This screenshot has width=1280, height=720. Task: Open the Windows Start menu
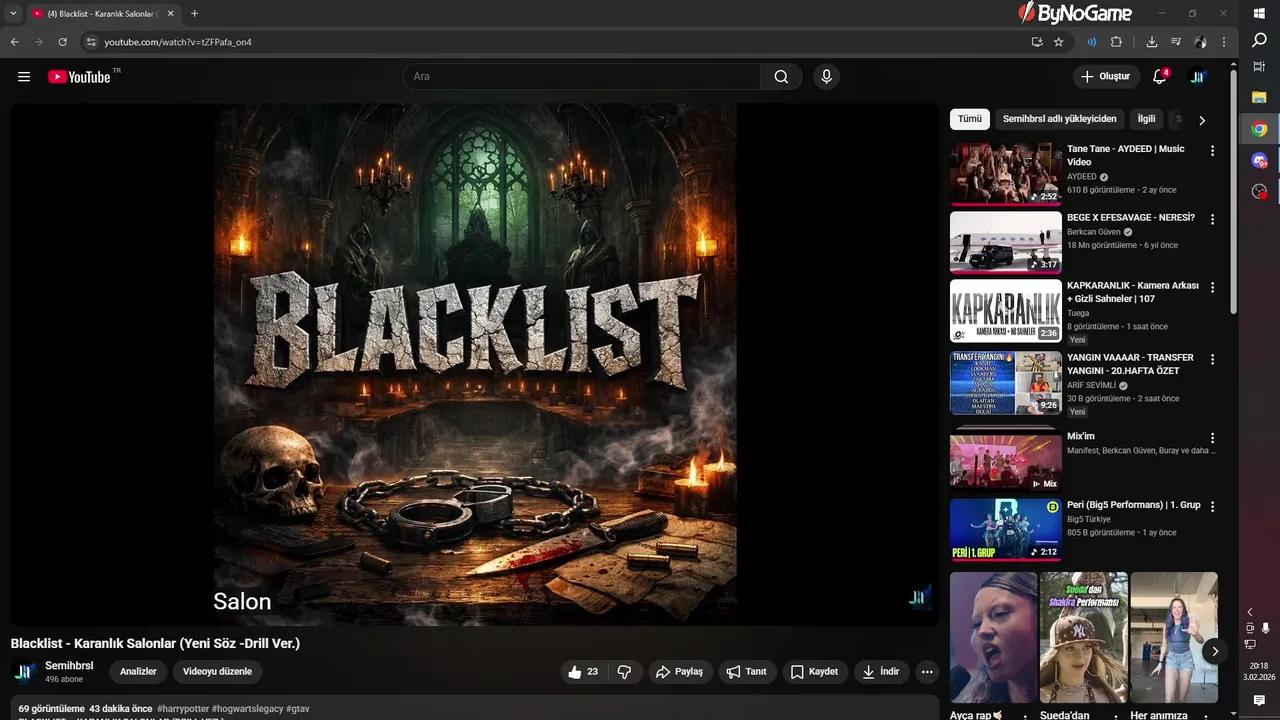pyautogui.click(x=1259, y=13)
